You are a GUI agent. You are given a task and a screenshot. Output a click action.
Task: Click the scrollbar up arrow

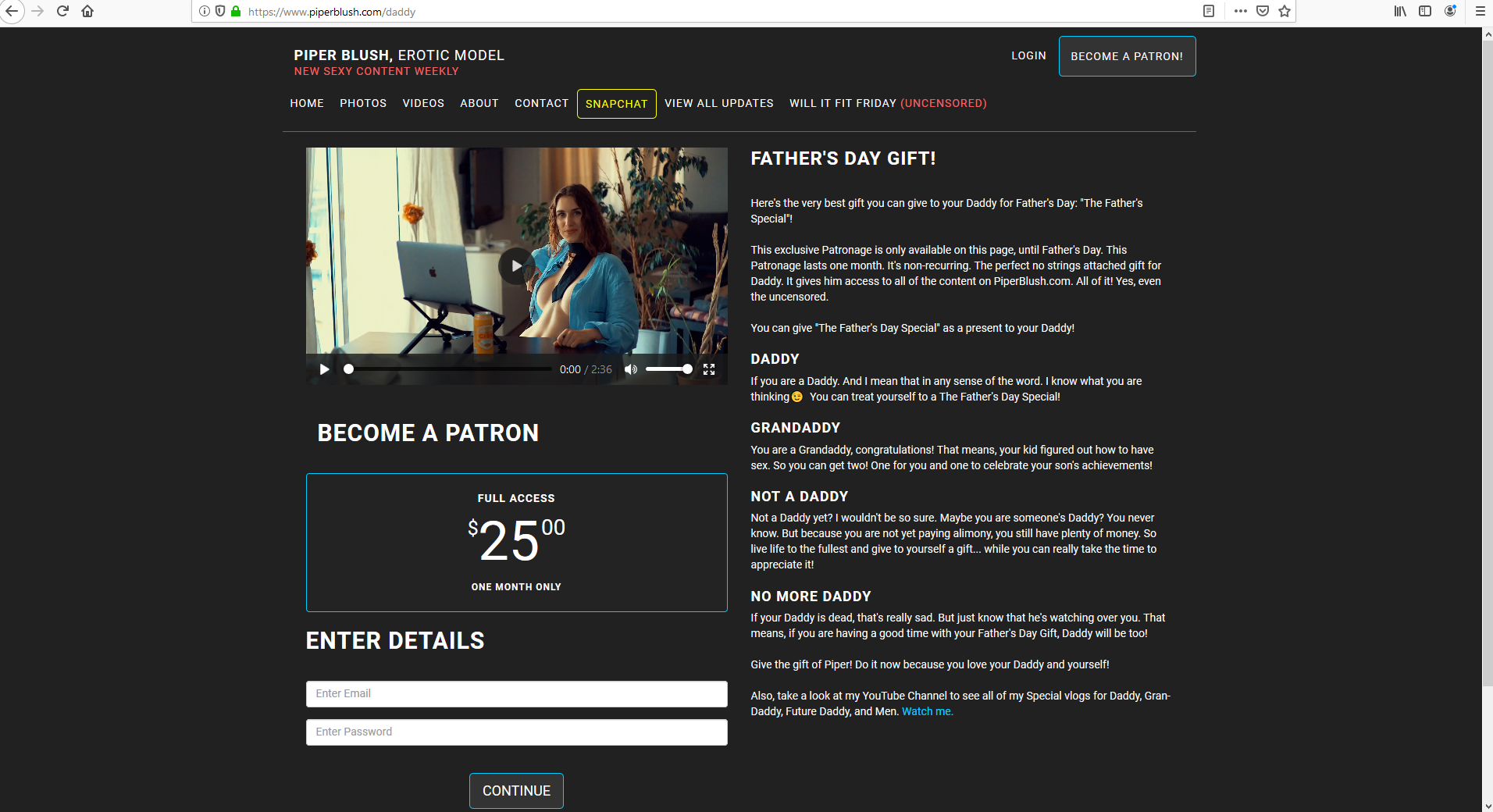[1488, 34]
